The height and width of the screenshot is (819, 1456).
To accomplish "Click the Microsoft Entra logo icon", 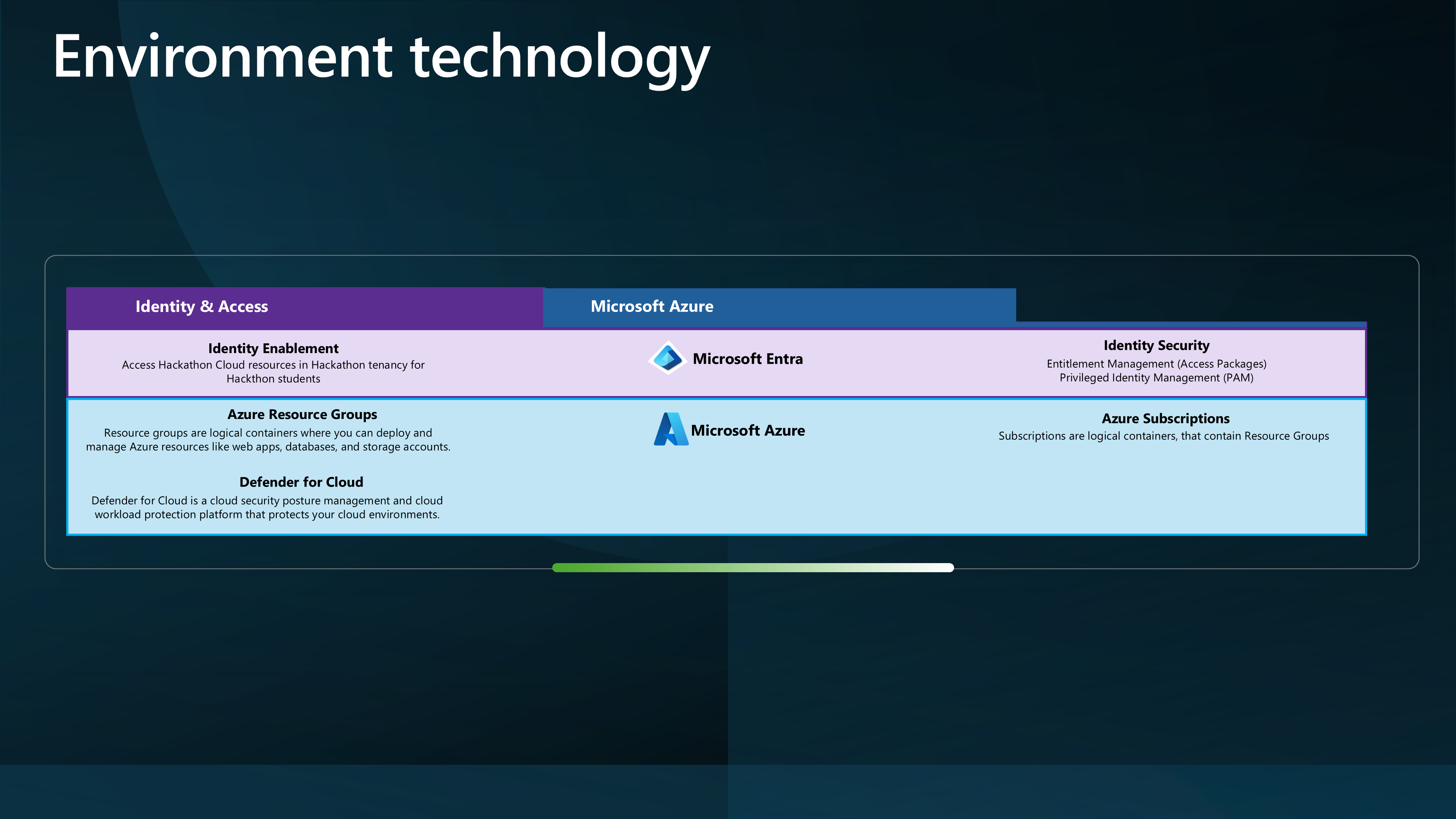I will 668,358.
